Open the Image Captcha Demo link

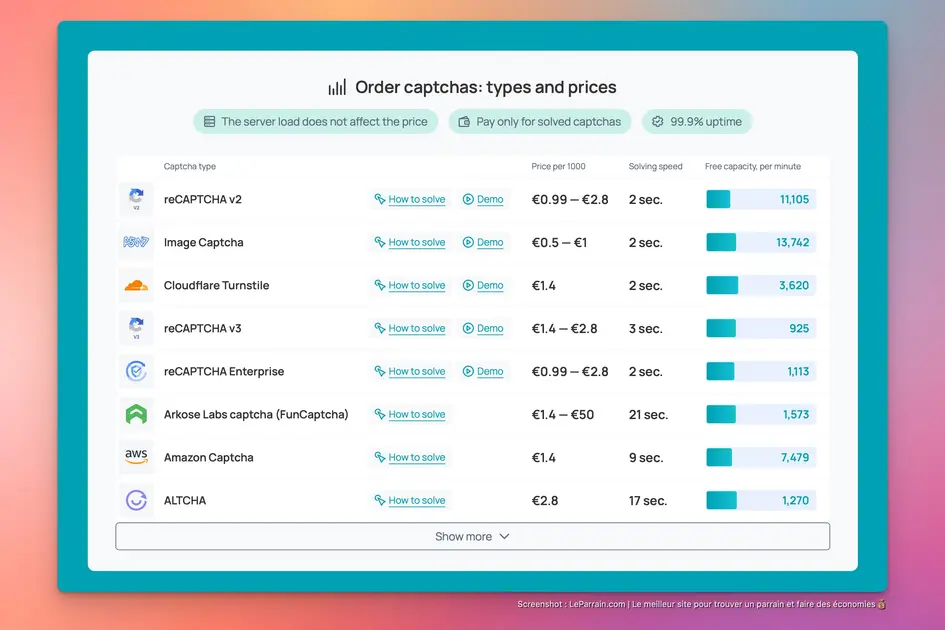point(490,242)
